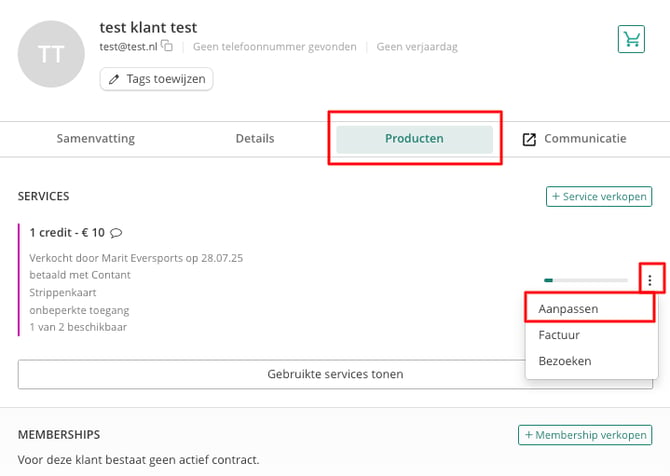Click the Service verkopen button

pos(599,197)
